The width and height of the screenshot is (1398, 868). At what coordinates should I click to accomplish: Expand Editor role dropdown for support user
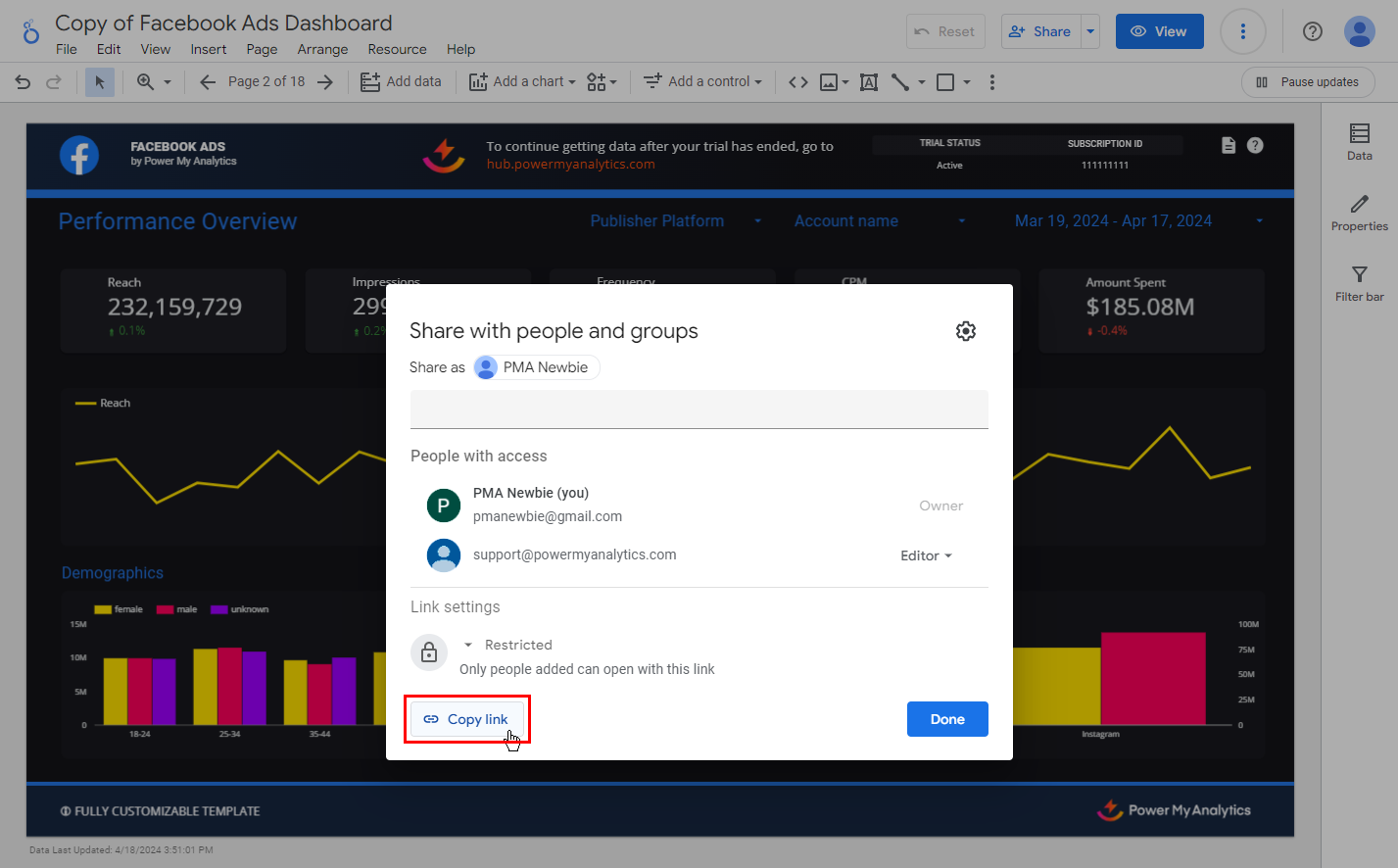click(x=926, y=555)
